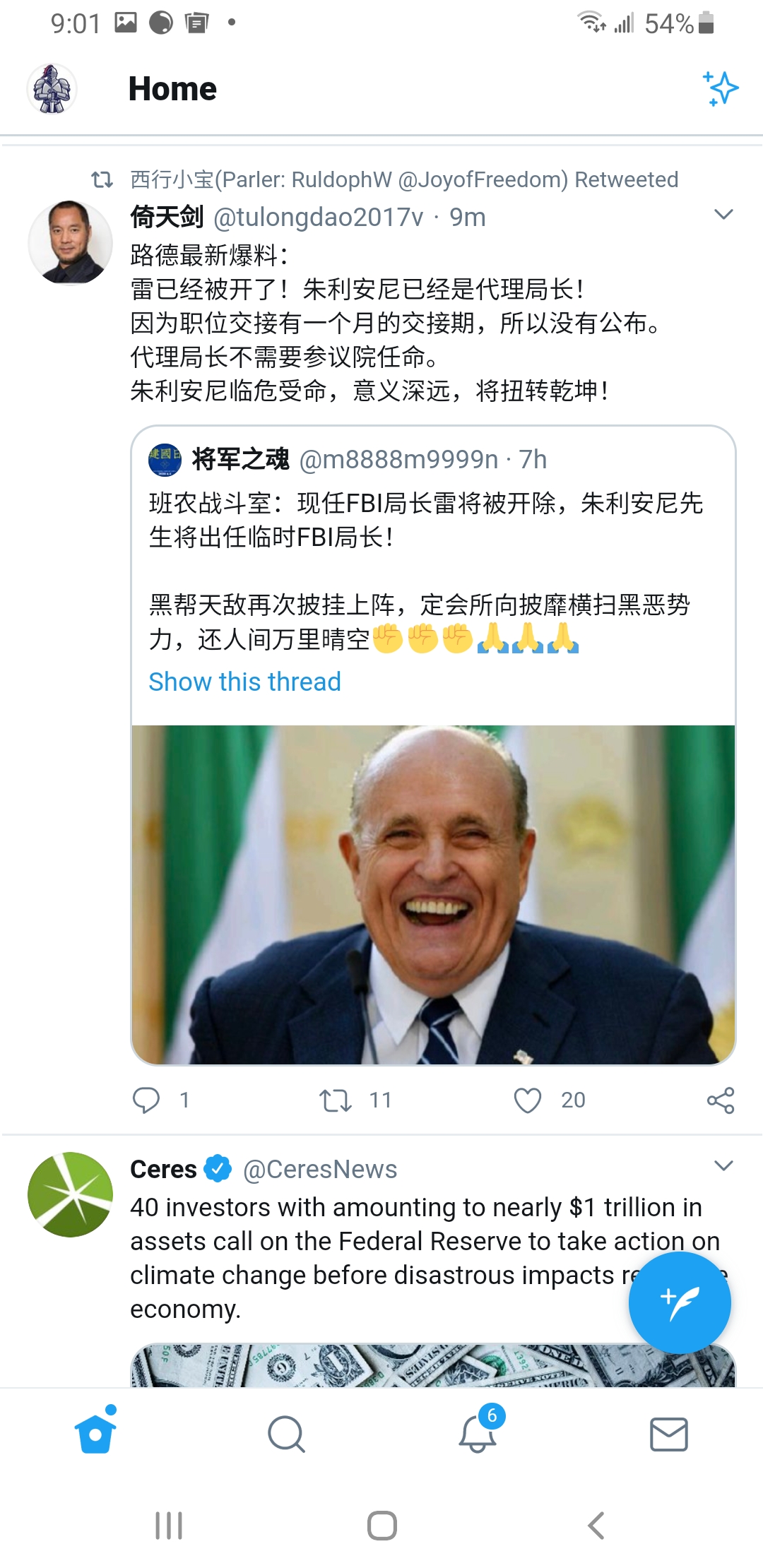Expand options for the 倚天剑 tweet
The width and height of the screenshot is (763, 1568).
[723, 215]
